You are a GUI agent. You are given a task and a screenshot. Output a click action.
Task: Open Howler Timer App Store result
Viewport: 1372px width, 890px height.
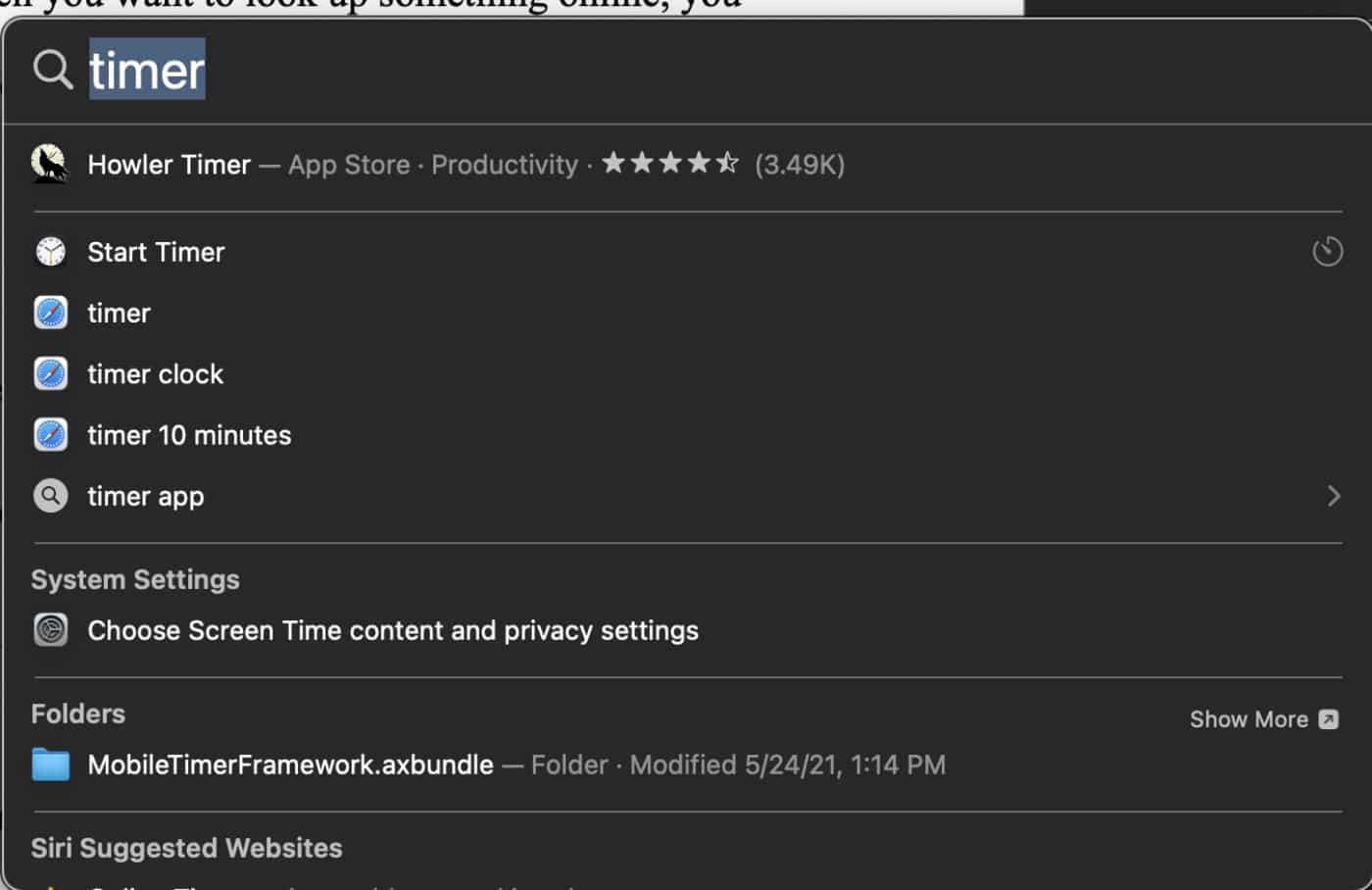[x=169, y=165]
